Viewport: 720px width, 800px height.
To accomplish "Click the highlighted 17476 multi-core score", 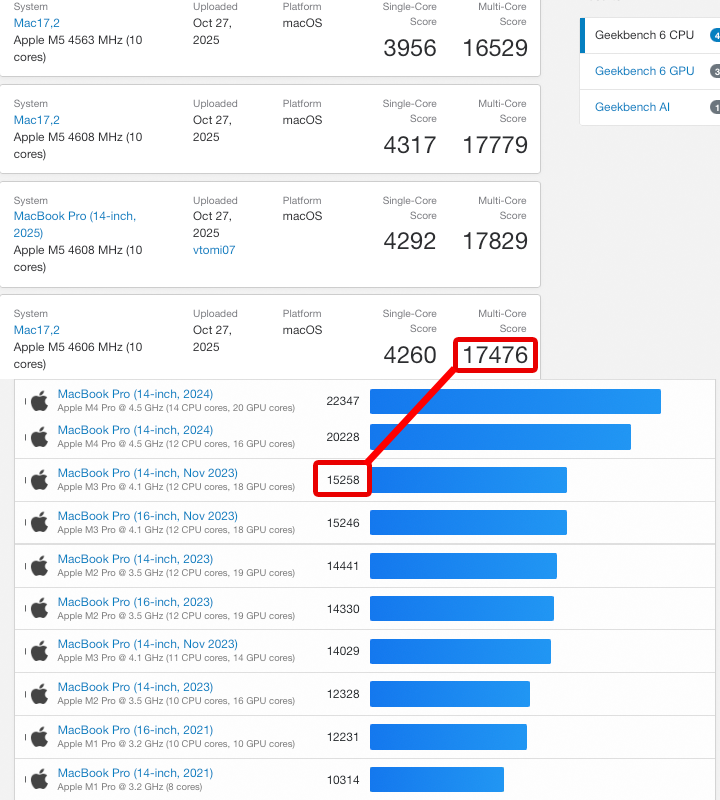I will (x=495, y=355).
